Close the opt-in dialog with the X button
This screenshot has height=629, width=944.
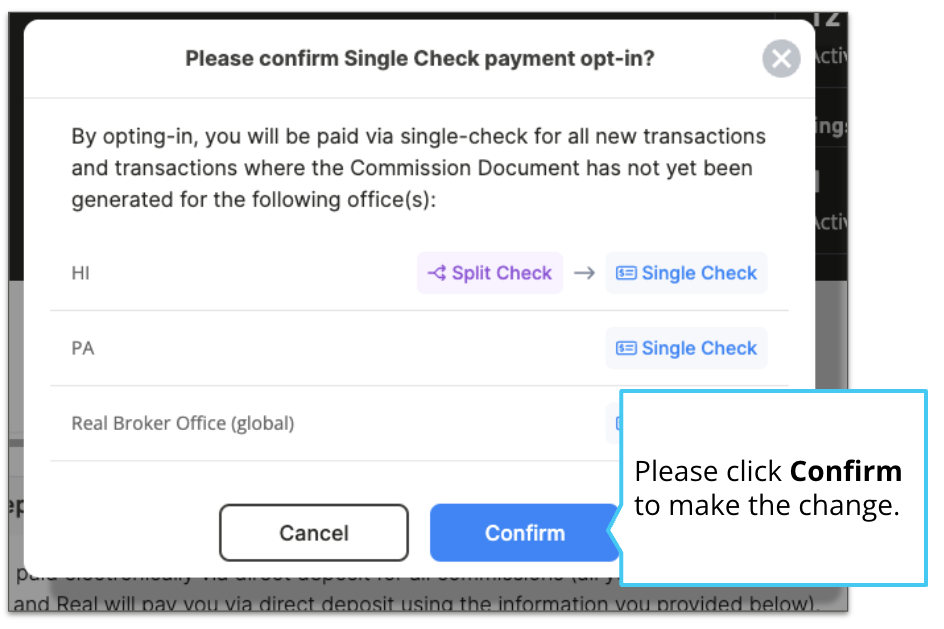[x=781, y=58]
